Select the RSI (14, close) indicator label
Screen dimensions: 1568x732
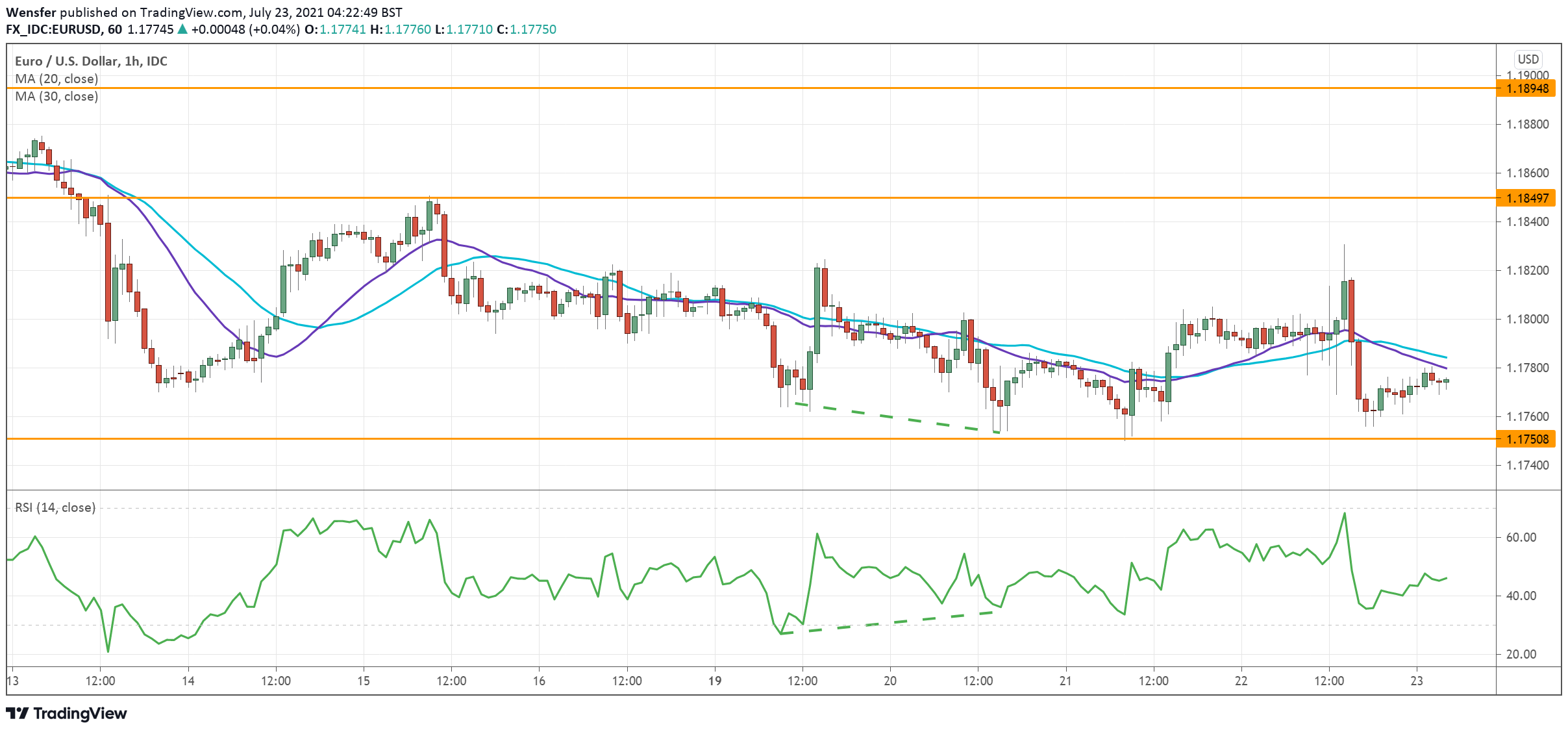coord(55,507)
